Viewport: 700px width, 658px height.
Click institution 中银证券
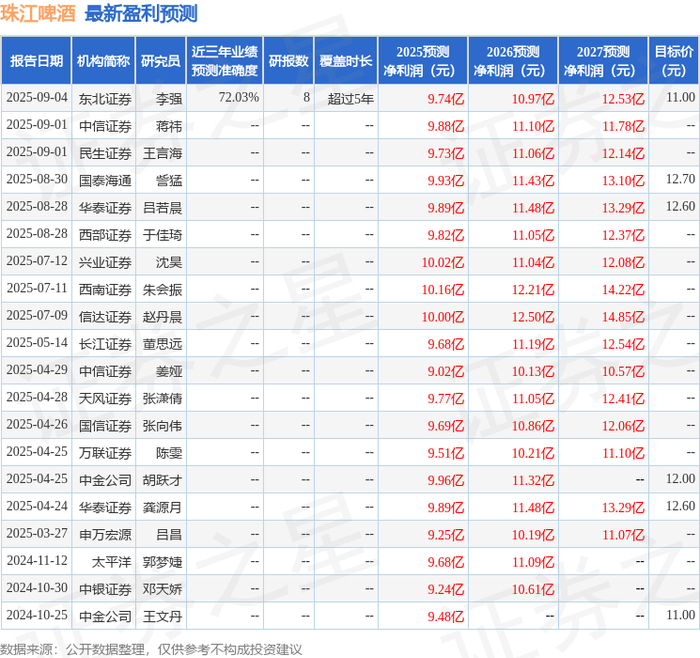click(105, 589)
